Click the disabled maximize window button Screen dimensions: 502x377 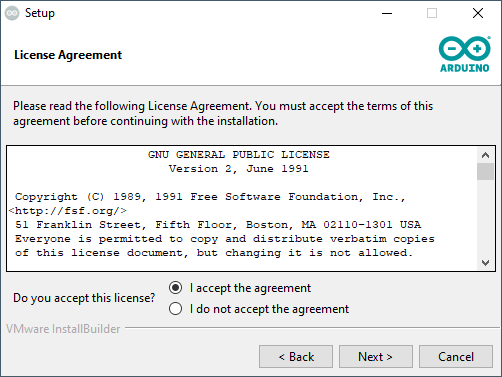pyautogui.click(x=432, y=13)
